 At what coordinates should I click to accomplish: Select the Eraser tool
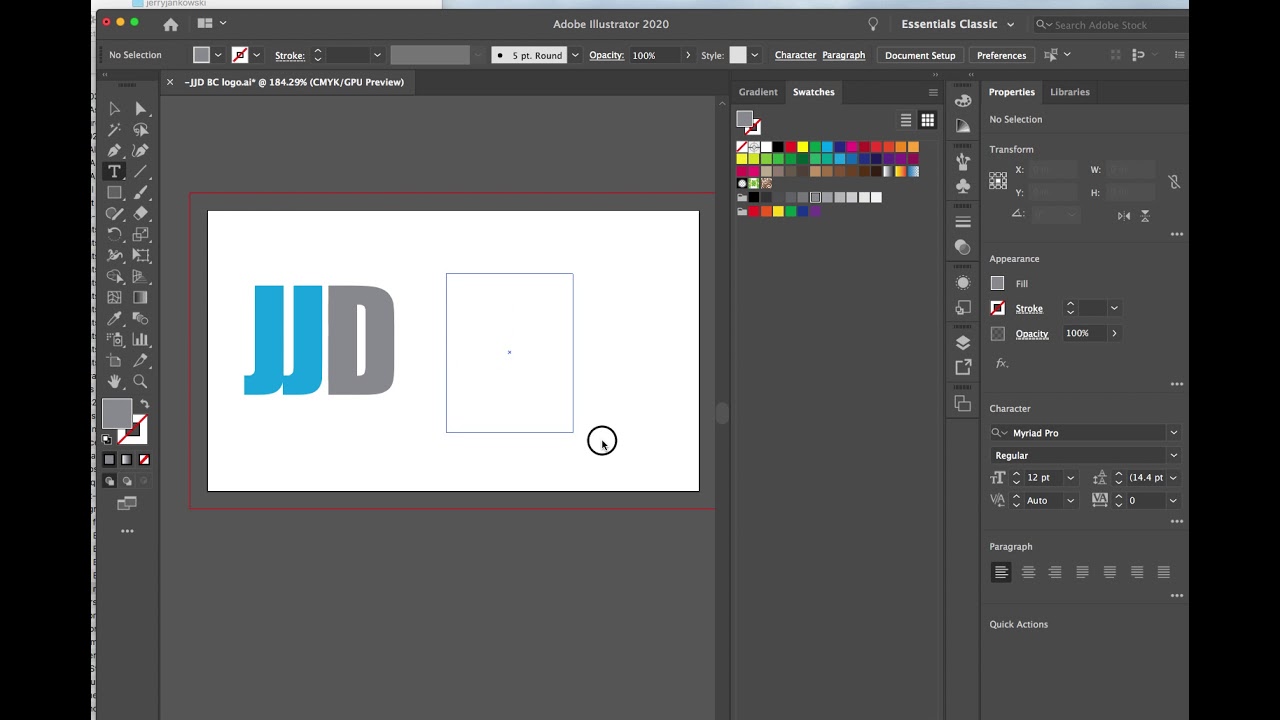point(141,213)
